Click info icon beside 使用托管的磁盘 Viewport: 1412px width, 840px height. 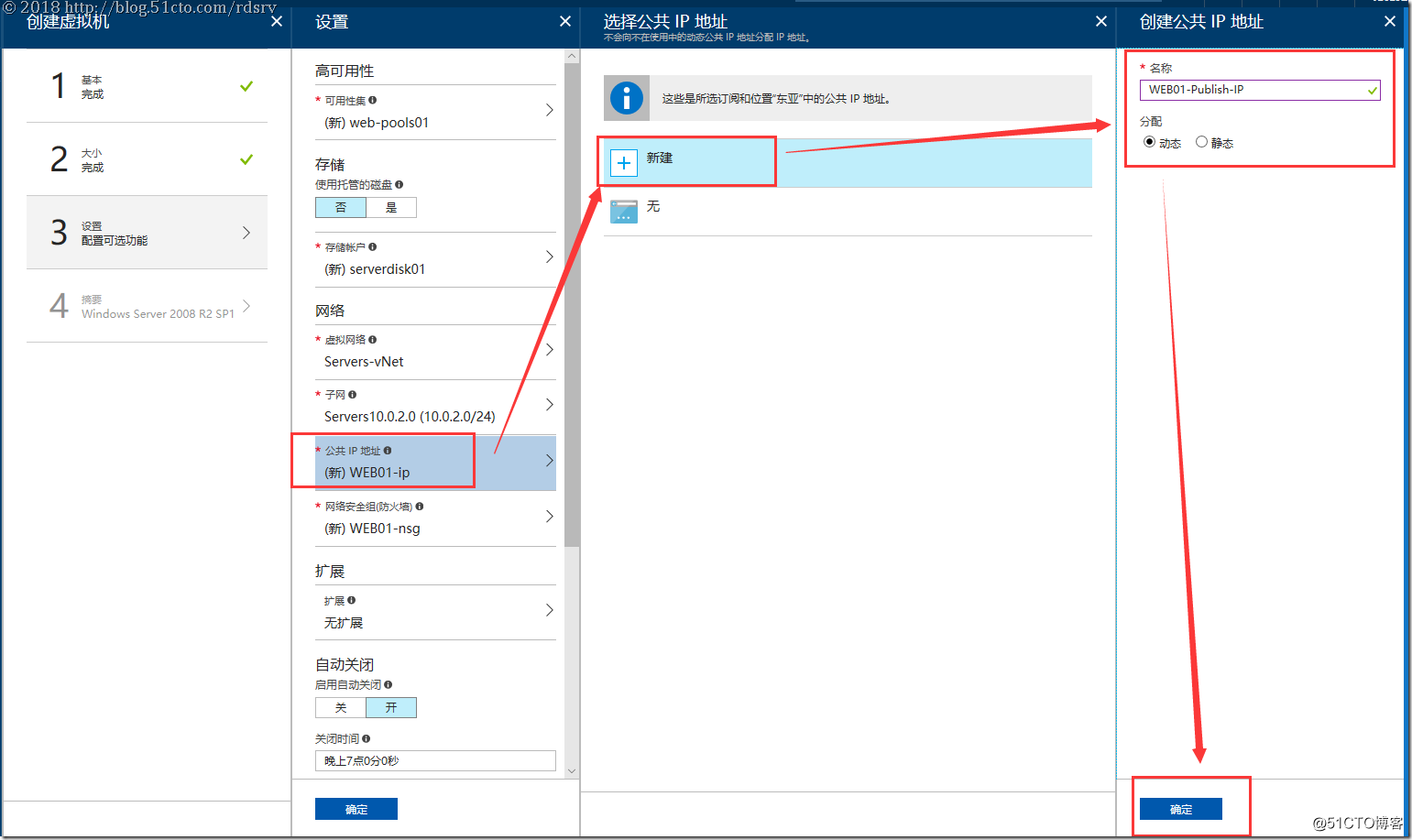tap(400, 184)
